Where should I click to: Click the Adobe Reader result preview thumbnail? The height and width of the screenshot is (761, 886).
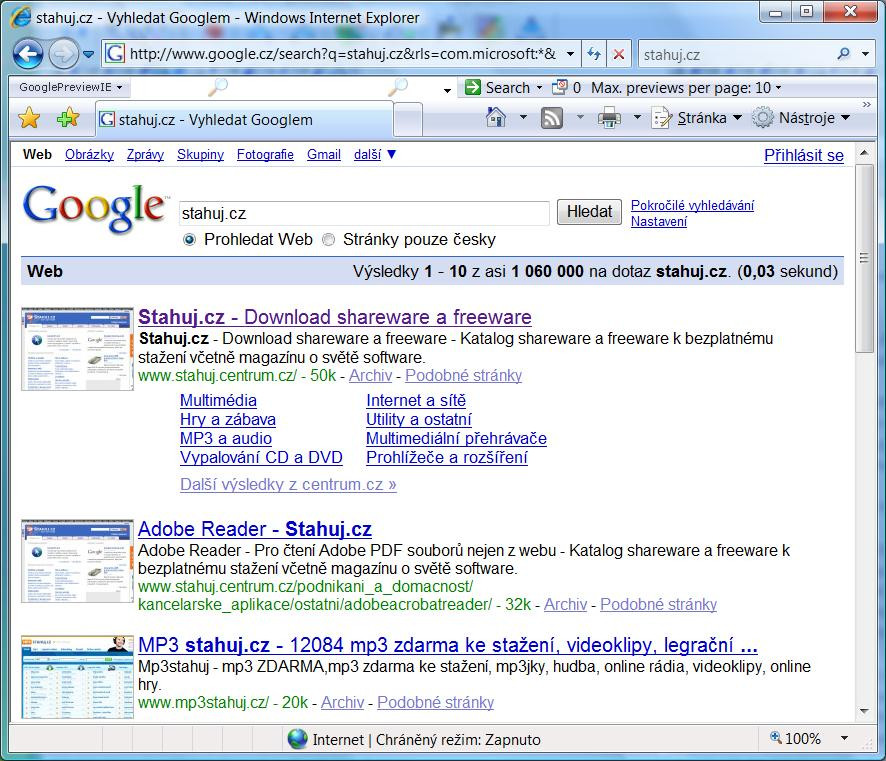(x=77, y=561)
